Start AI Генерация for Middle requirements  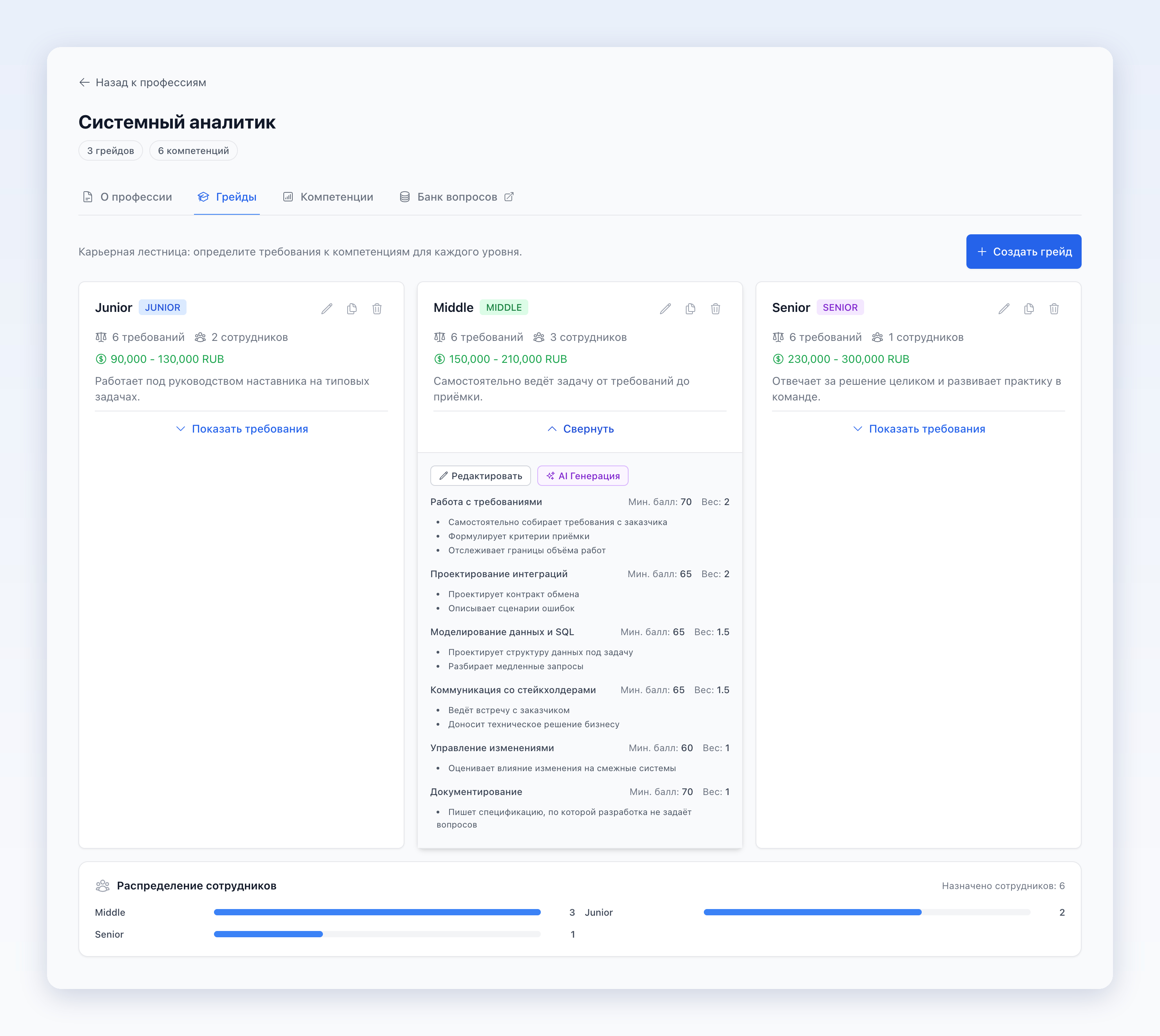(583, 476)
